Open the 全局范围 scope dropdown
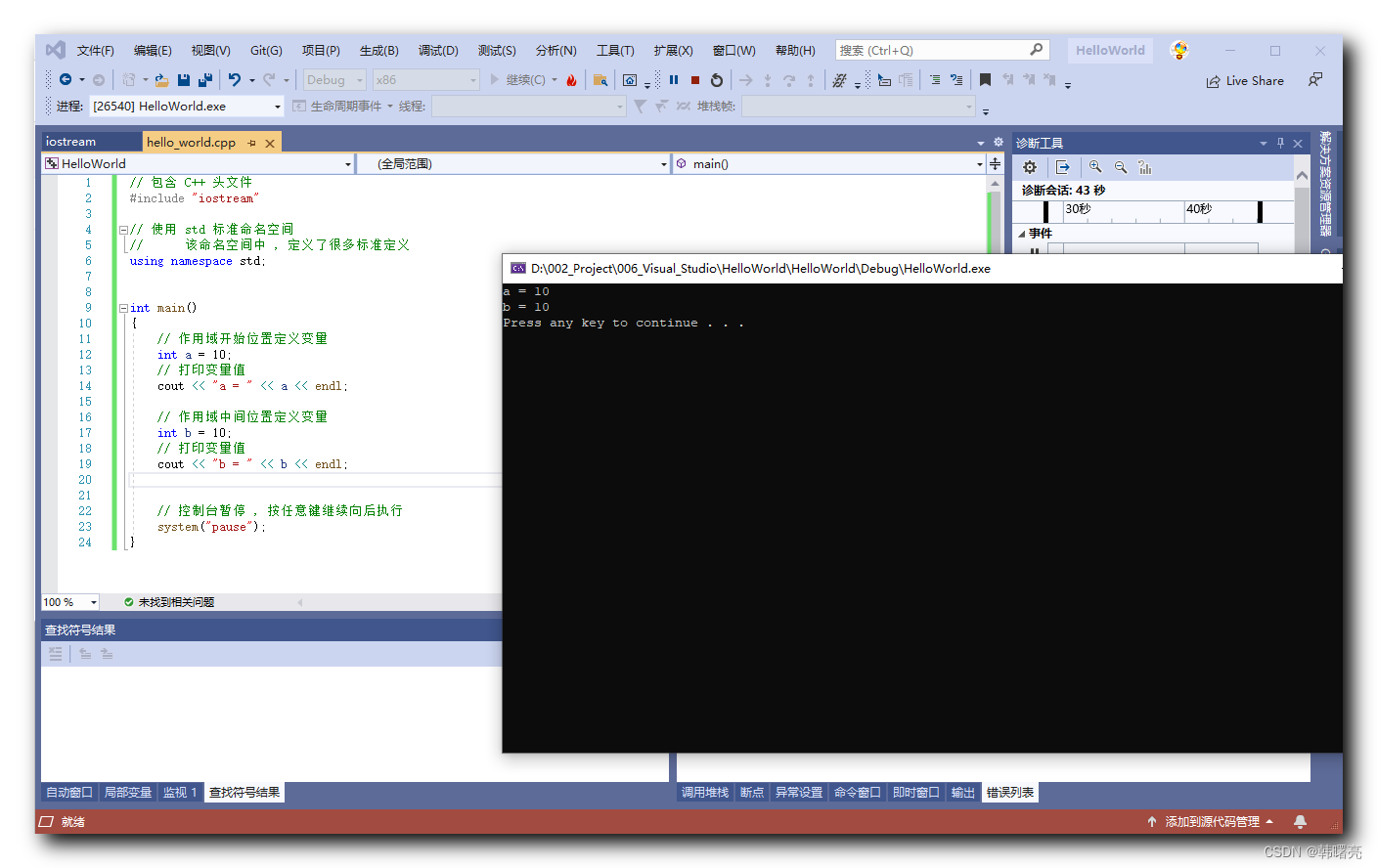1377x868 pixels. point(513,164)
